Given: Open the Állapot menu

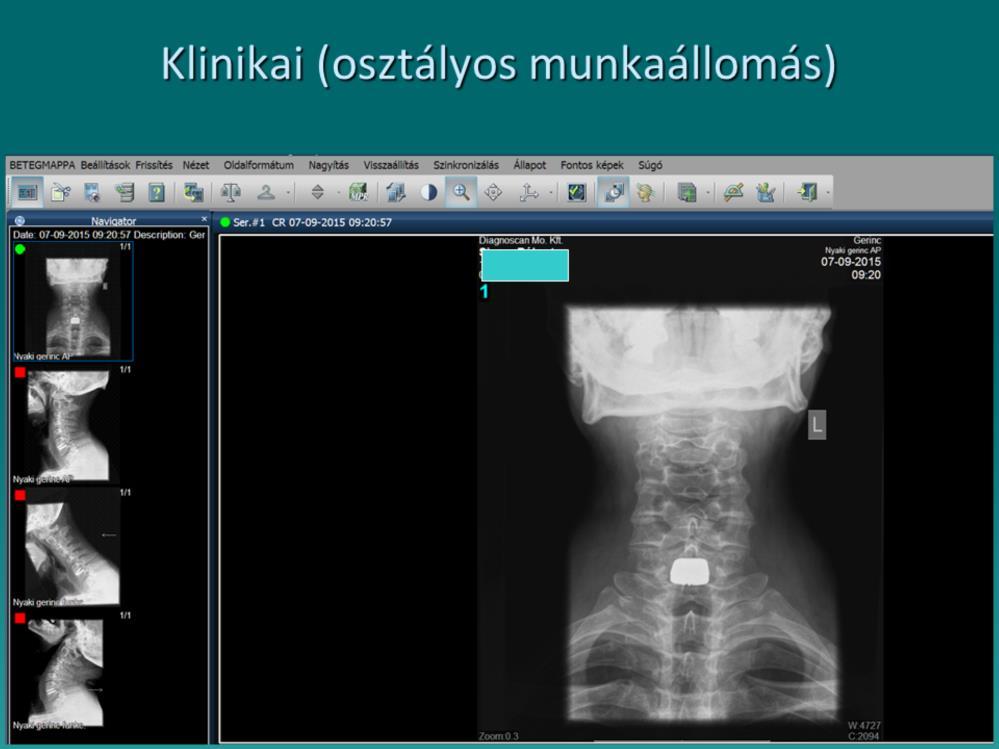Looking at the screenshot, I should click(530, 165).
